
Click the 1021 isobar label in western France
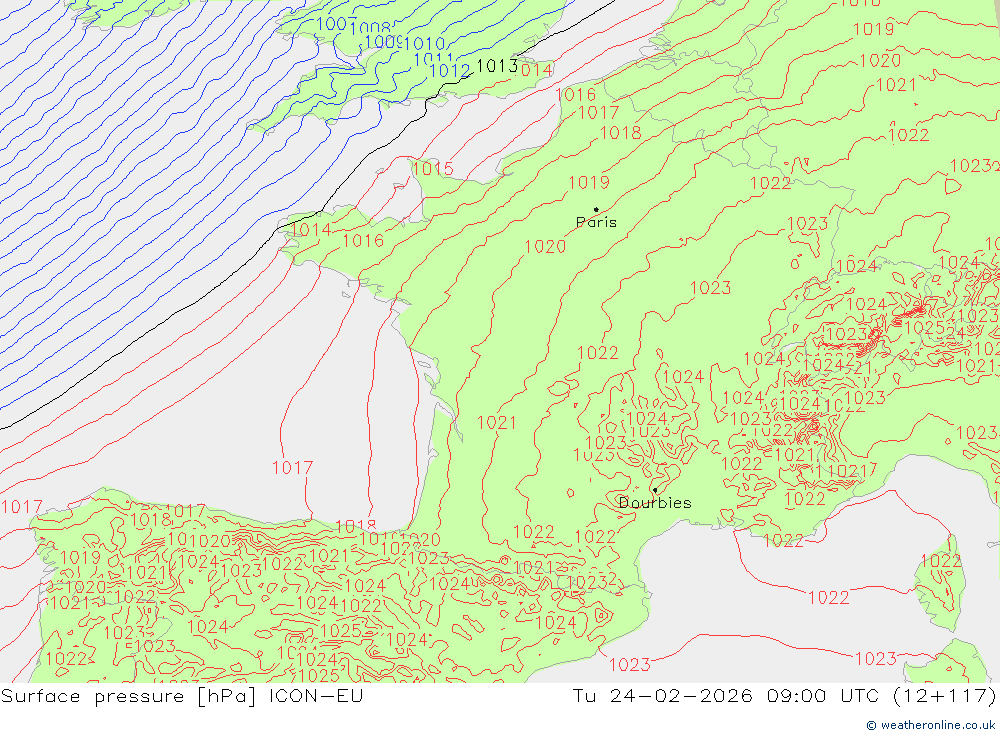(496, 422)
